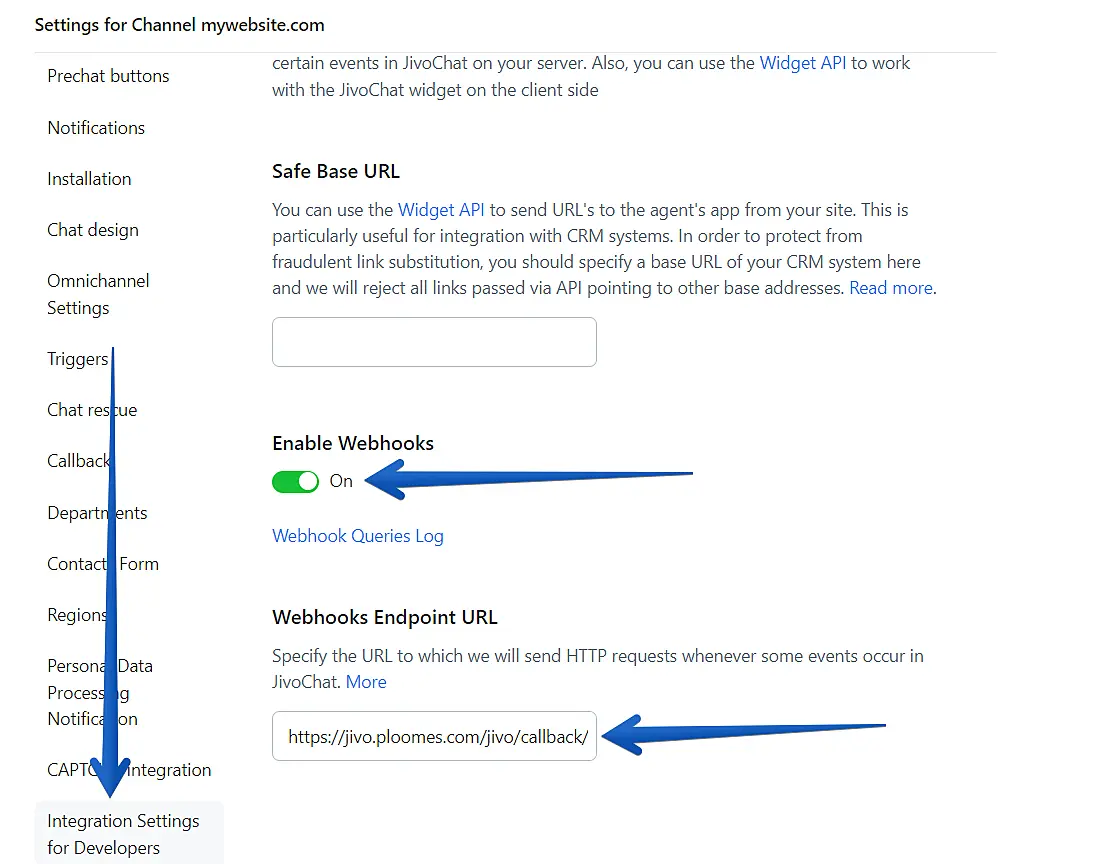Open the Triggers settings page
This screenshot has width=1094, height=864.
tap(77, 359)
